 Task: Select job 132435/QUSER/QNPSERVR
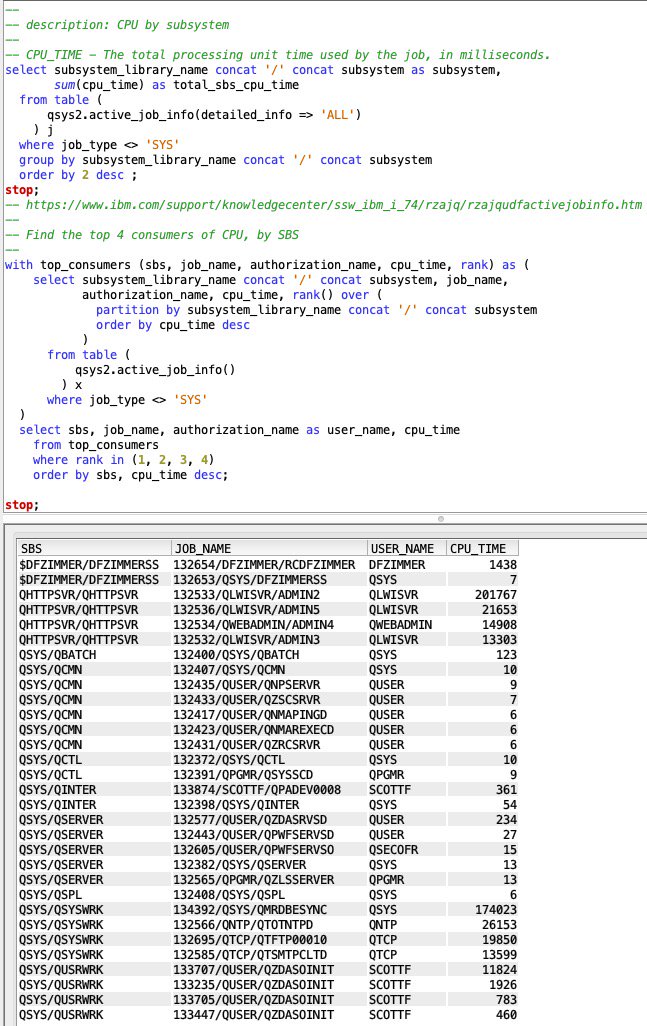click(247, 684)
